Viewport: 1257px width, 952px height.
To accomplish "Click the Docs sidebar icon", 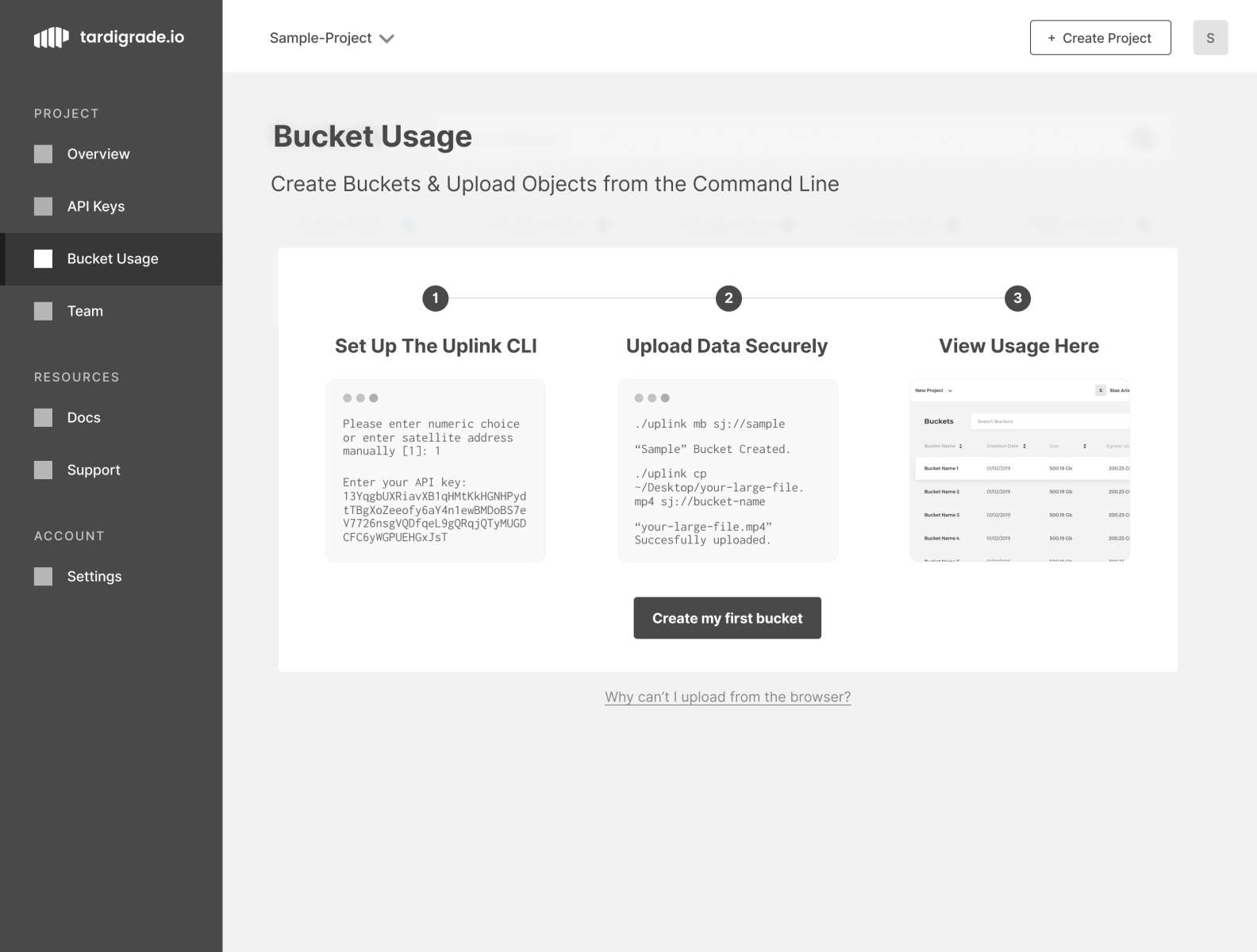I will pyautogui.click(x=44, y=417).
